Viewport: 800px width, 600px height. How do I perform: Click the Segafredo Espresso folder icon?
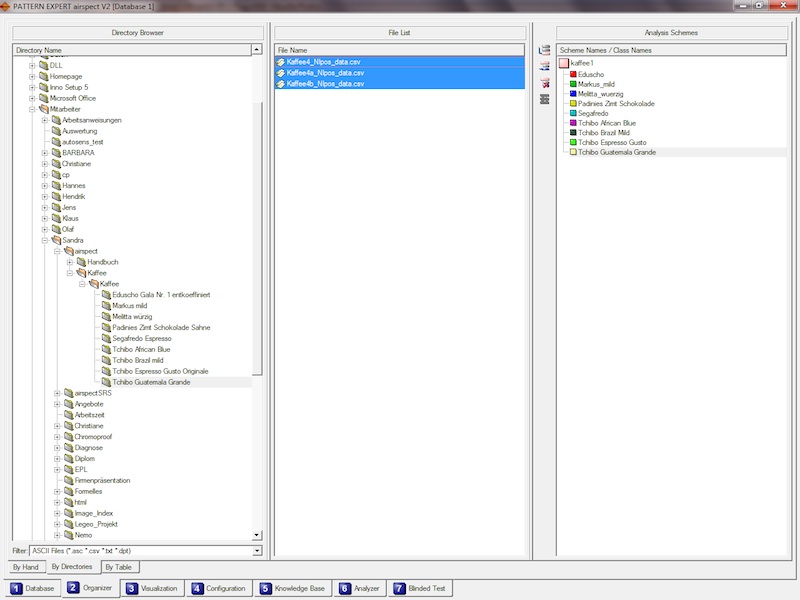(x=105, y=339)
